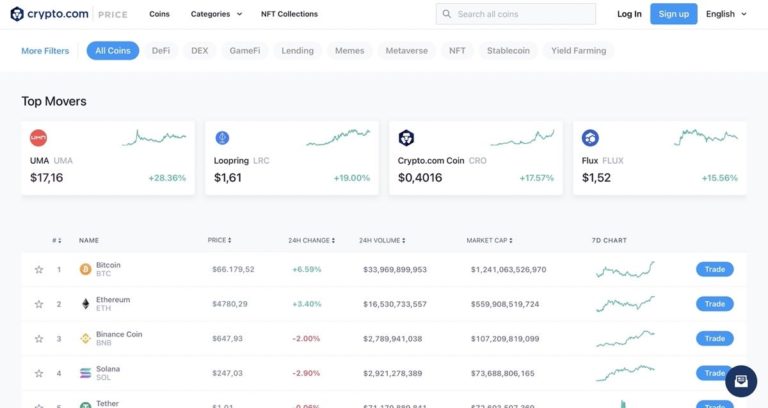
Task: Focus the Search all coins field
Action: point(516,14)
